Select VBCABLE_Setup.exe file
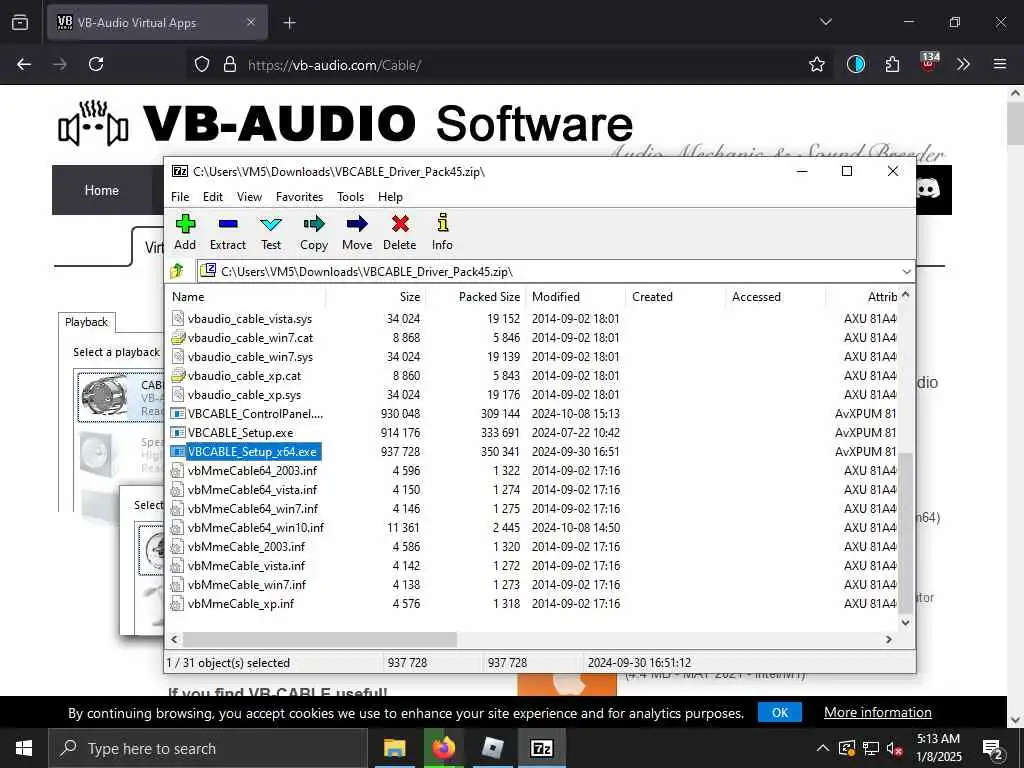The width and height of the screenshot is (1024, 768). click(x=240, y=432)
